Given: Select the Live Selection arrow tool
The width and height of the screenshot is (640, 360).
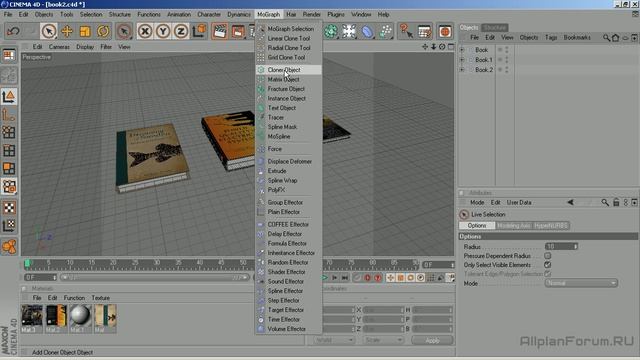Looking at the screenshot, I should point(49,31).
